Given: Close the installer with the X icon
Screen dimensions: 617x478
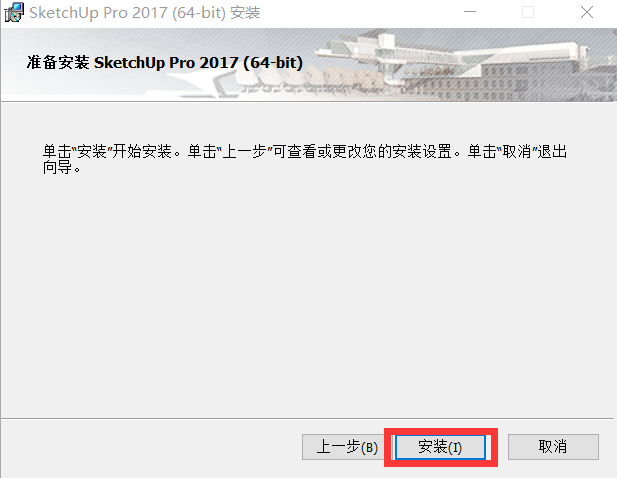Looking at the screenshot, I should point(587,12).
